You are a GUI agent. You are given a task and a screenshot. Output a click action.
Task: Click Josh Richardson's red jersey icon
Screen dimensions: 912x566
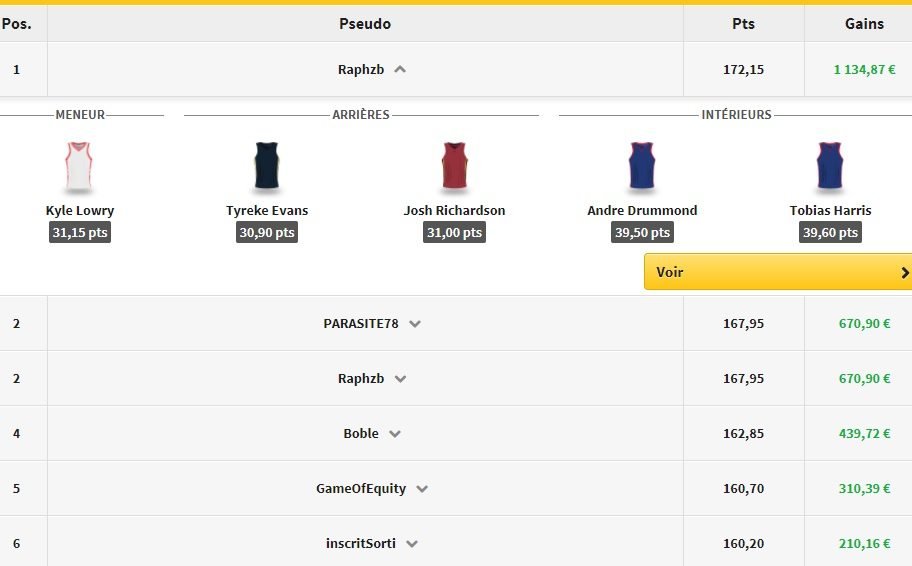point(454,167)
